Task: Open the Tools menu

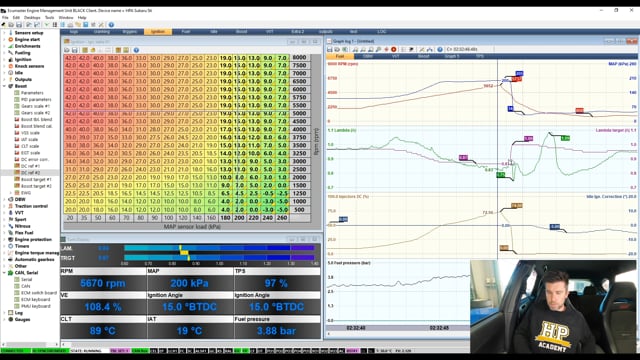Action: click(x=49, y=18)
